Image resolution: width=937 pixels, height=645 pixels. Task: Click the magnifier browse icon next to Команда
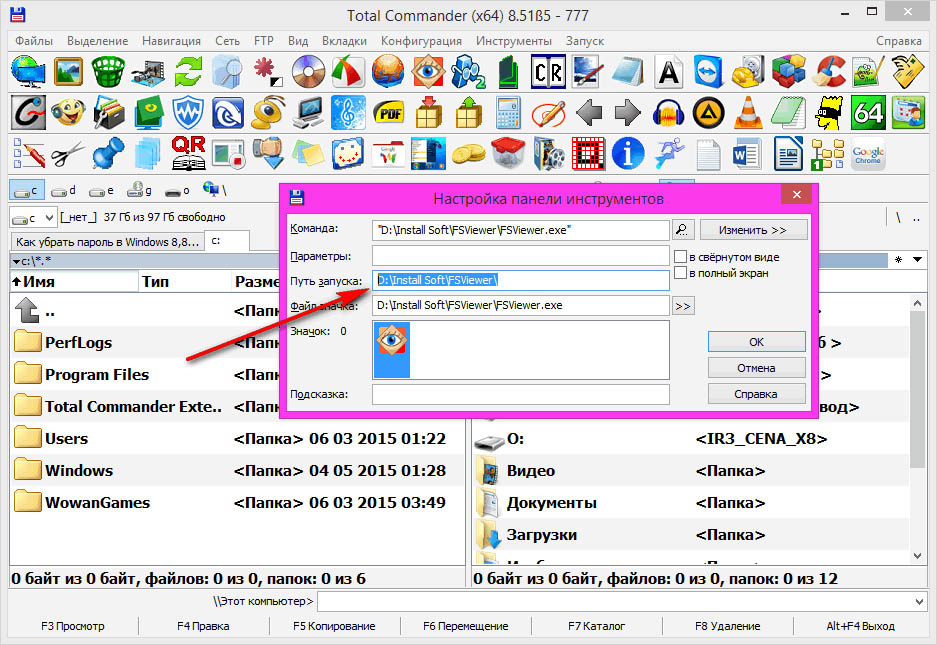682,230
